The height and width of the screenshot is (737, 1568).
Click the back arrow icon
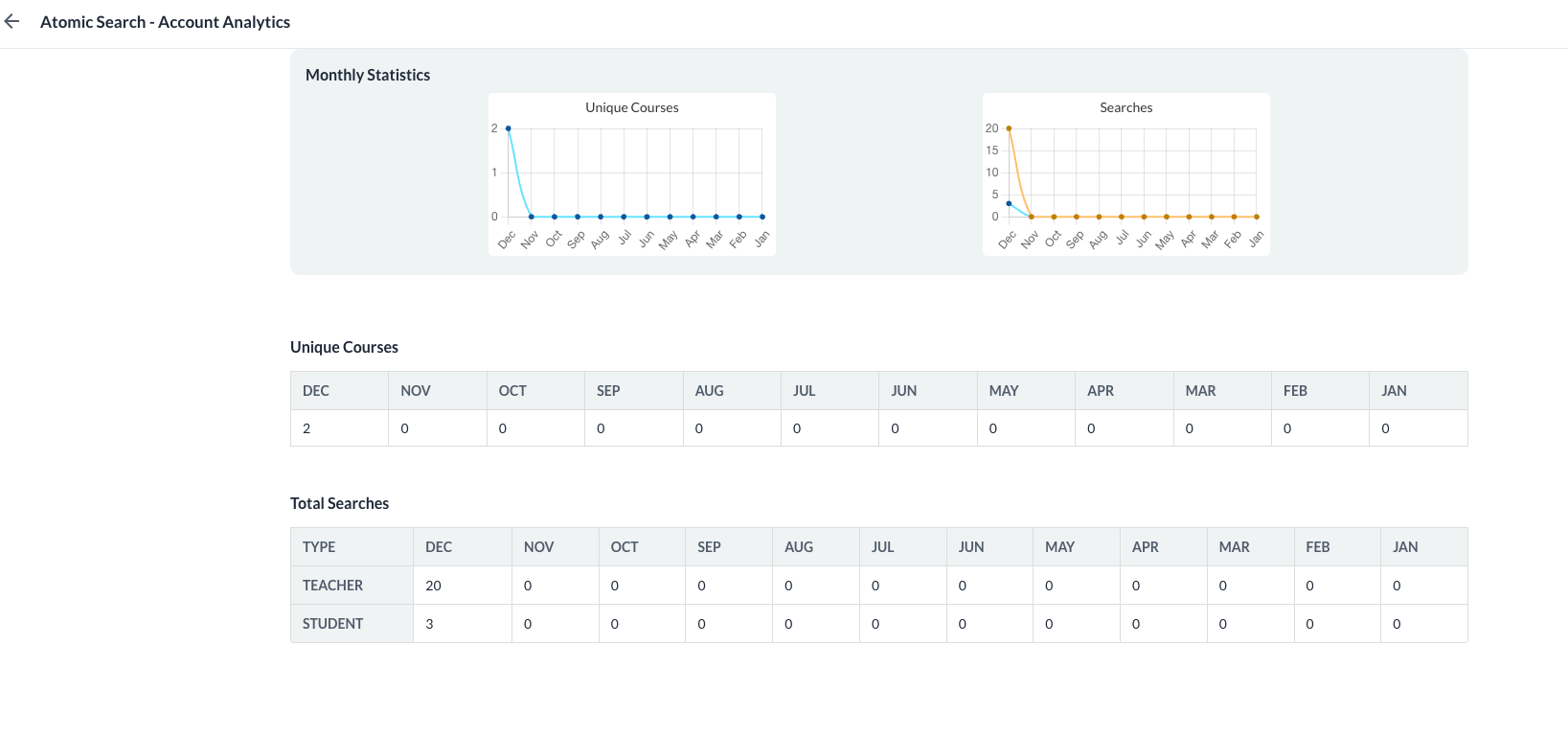pyautogui.click(x=12, y=21)
